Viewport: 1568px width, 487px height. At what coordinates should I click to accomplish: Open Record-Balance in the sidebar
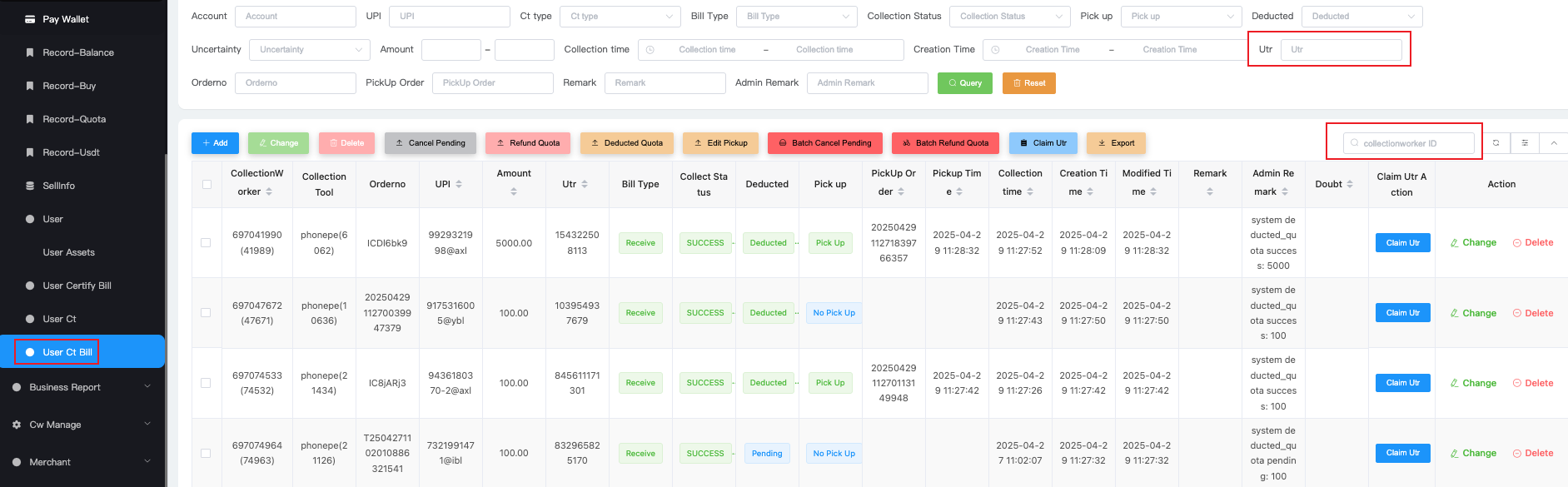[x=78, y=52]
